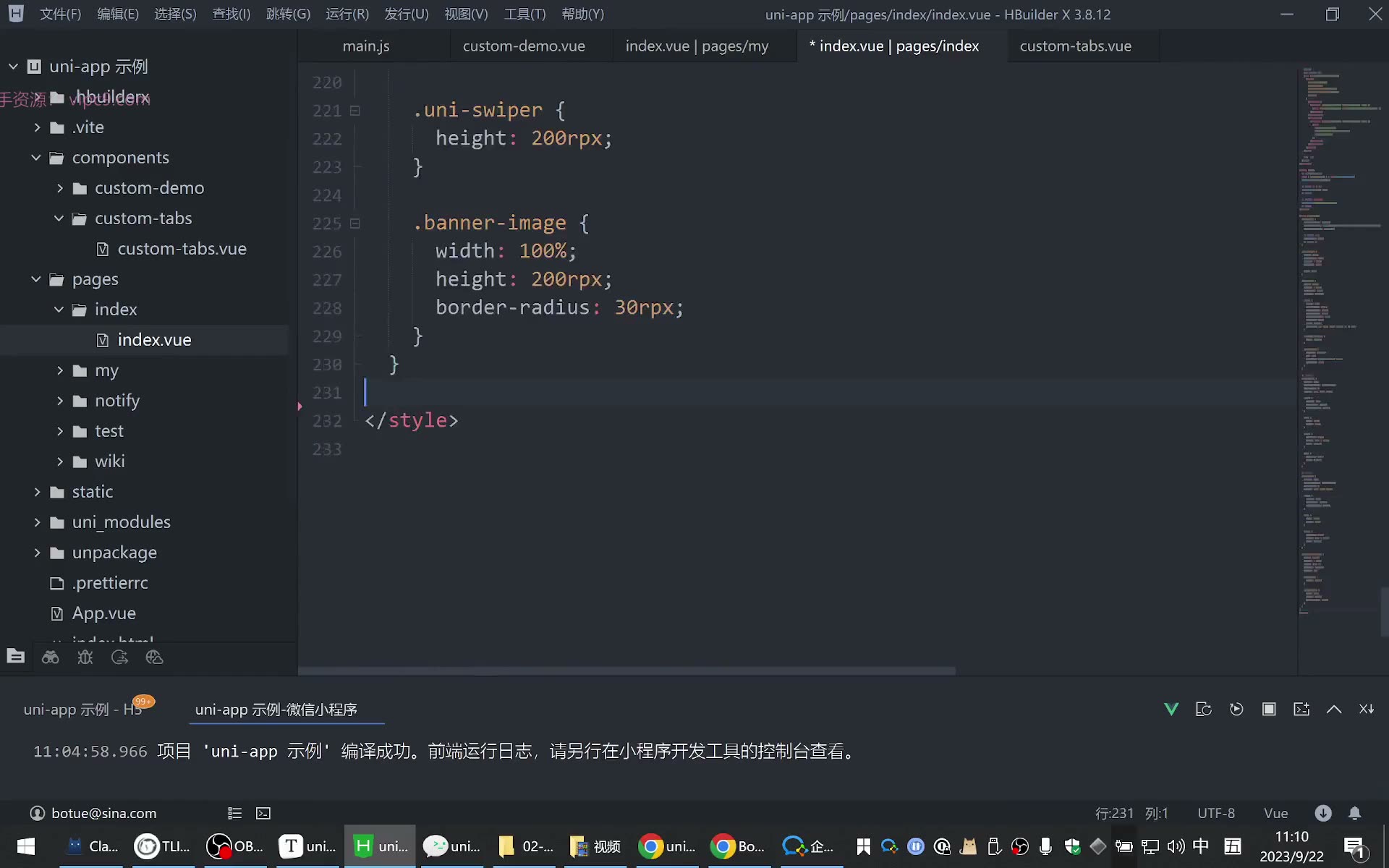Click the green Vue console icon
Image resolution: width=1389 pixels, height=868 pixels.
[1171, 709]
